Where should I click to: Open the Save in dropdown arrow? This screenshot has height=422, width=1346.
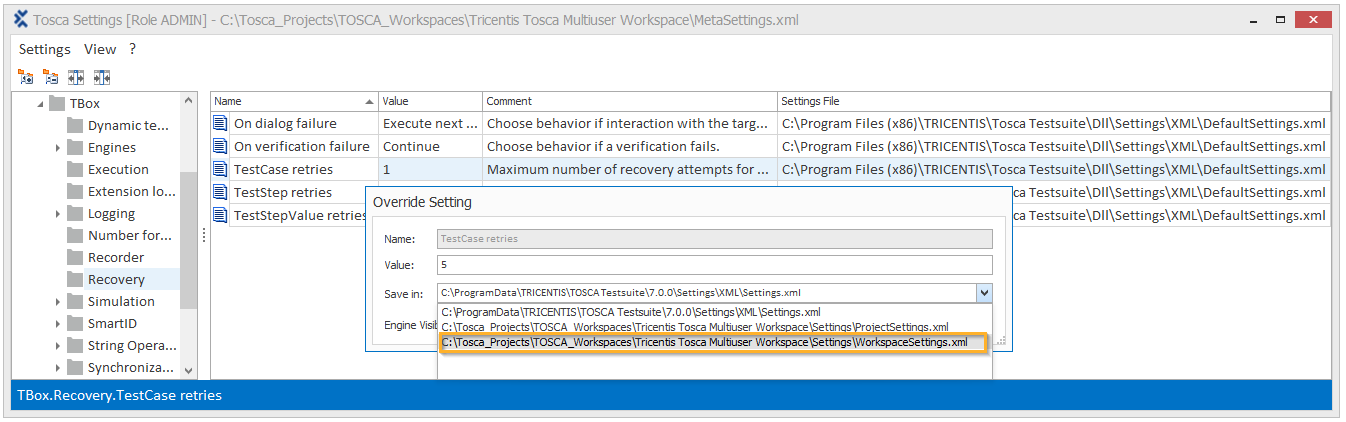point(984,293)
